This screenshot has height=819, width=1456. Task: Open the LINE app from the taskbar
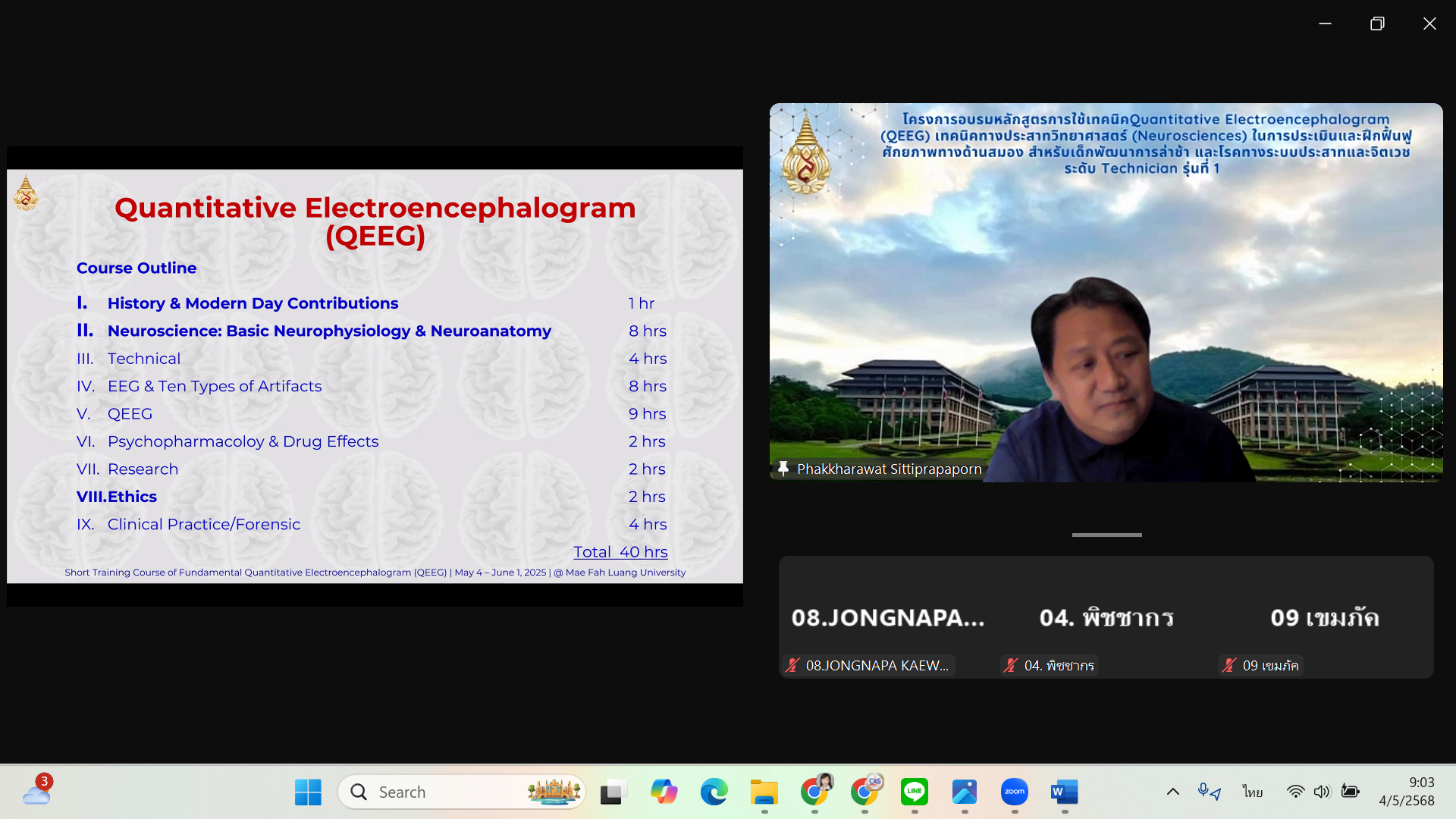tap(914, 792)
